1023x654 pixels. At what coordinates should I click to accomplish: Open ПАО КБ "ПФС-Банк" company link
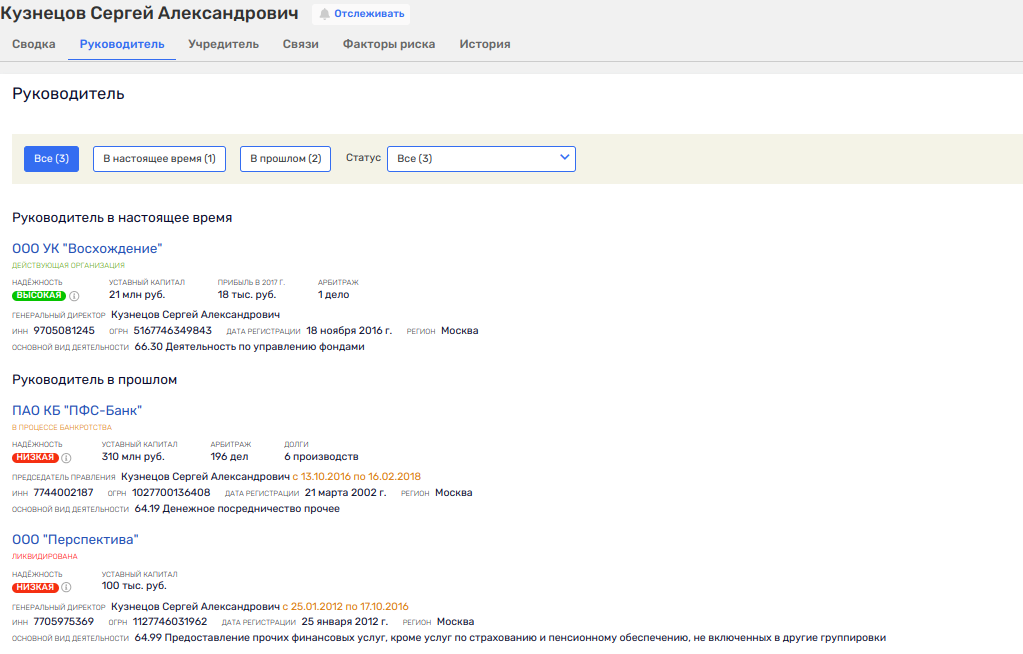coord(77,411)
